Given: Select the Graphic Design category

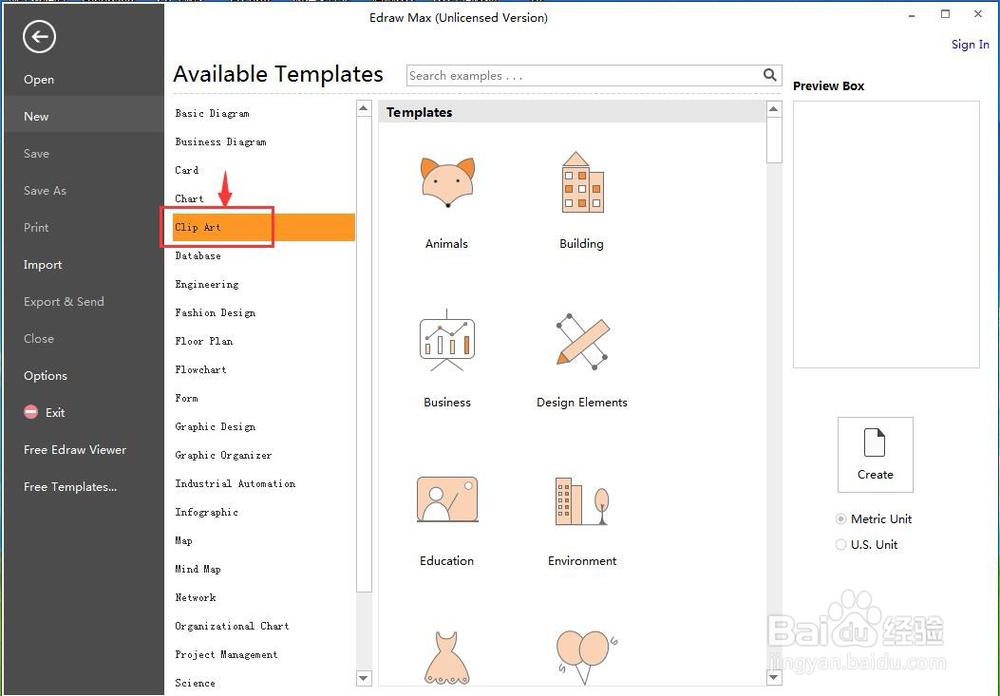Looking at the screenshot, I should click(x=216, y=427).
